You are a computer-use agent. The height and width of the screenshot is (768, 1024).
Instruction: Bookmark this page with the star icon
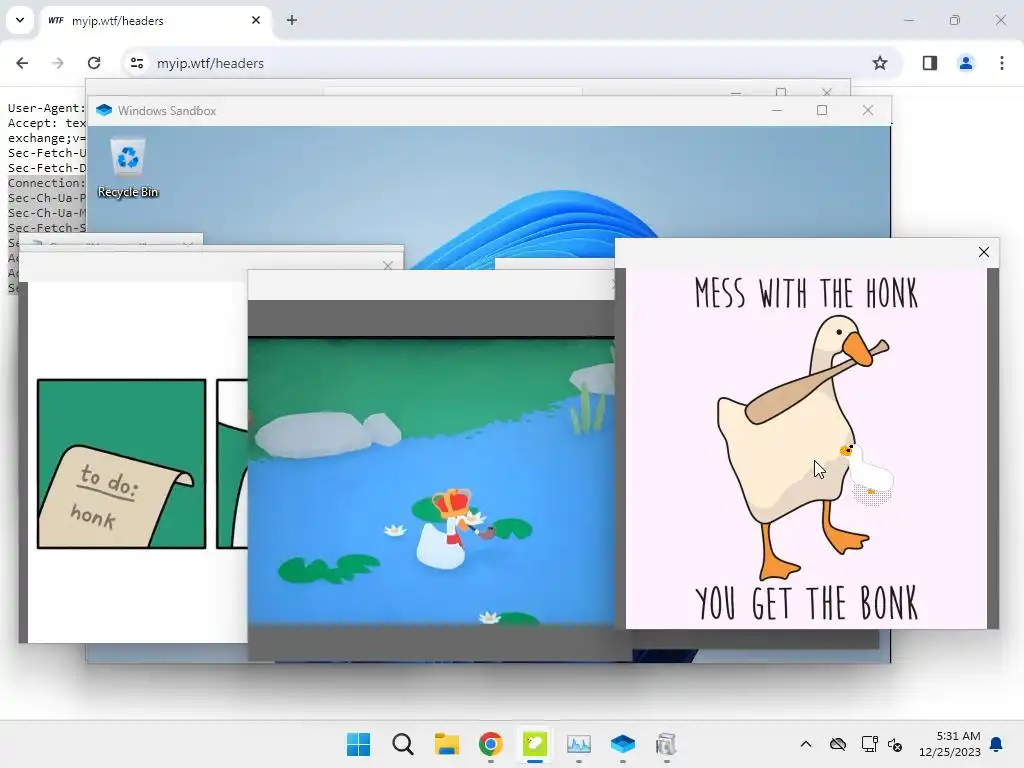click(880, 63)
